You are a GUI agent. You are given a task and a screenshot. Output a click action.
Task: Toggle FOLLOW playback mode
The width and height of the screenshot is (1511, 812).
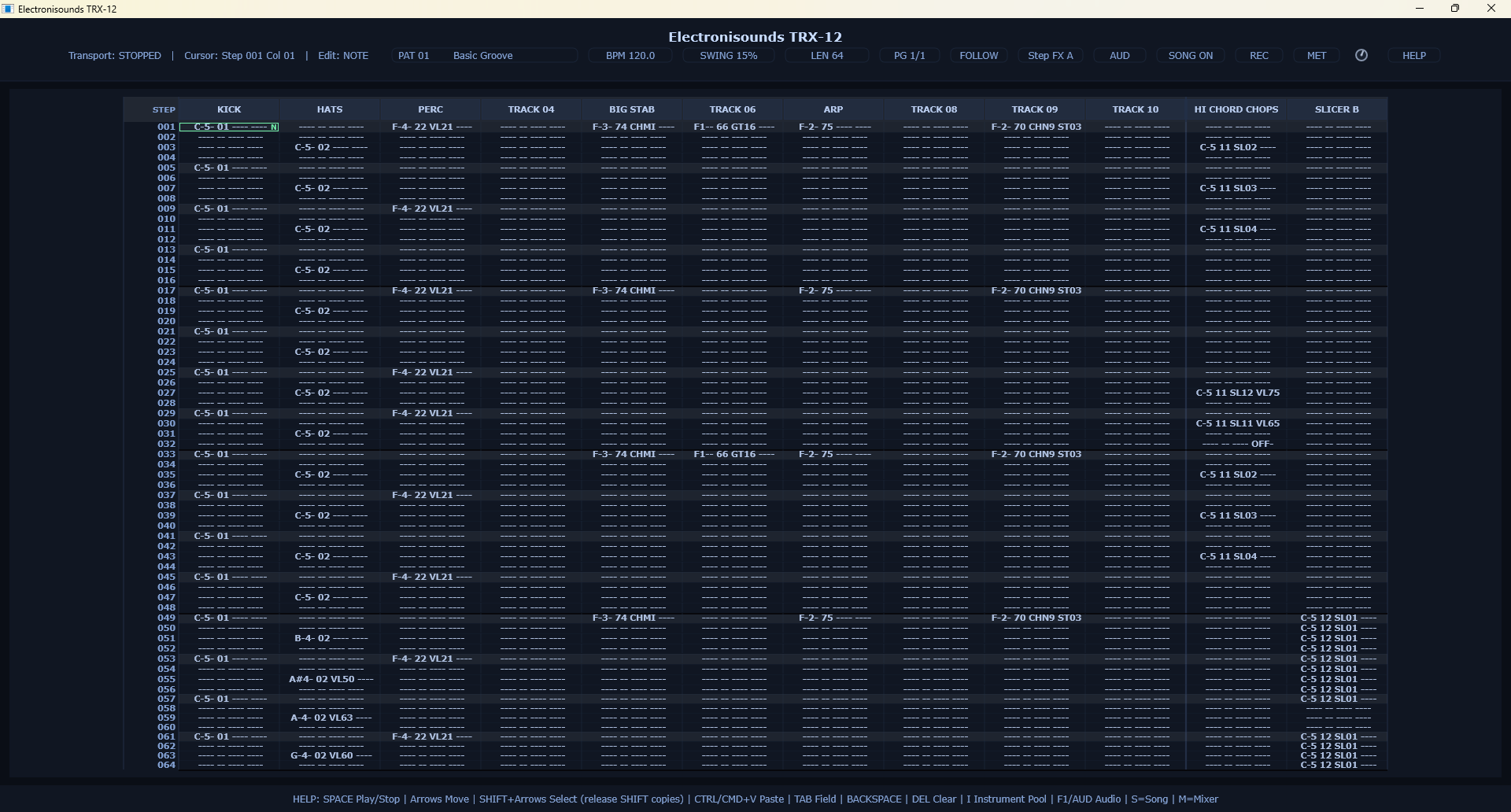pyautogui.click(x=979, y=55)
